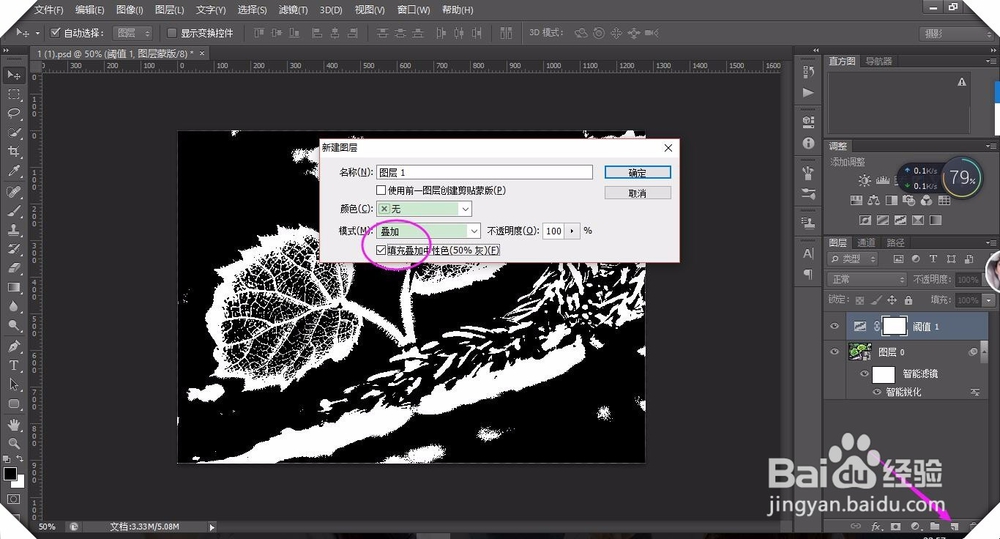
Task: Open the Layers panel flyout menu
Action: (x=990, y=243)
